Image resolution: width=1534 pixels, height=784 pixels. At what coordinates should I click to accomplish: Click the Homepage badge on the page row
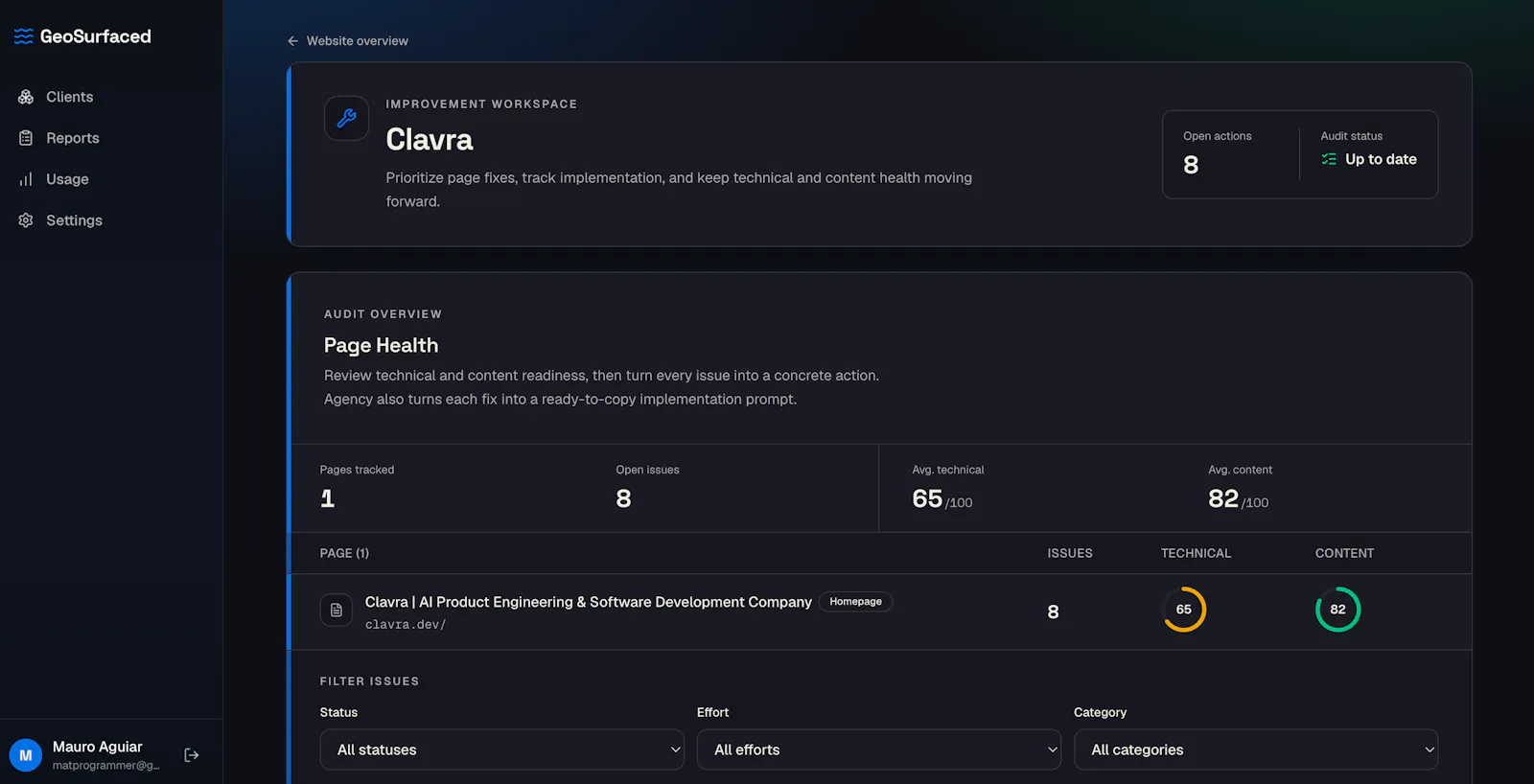[855, 602]
